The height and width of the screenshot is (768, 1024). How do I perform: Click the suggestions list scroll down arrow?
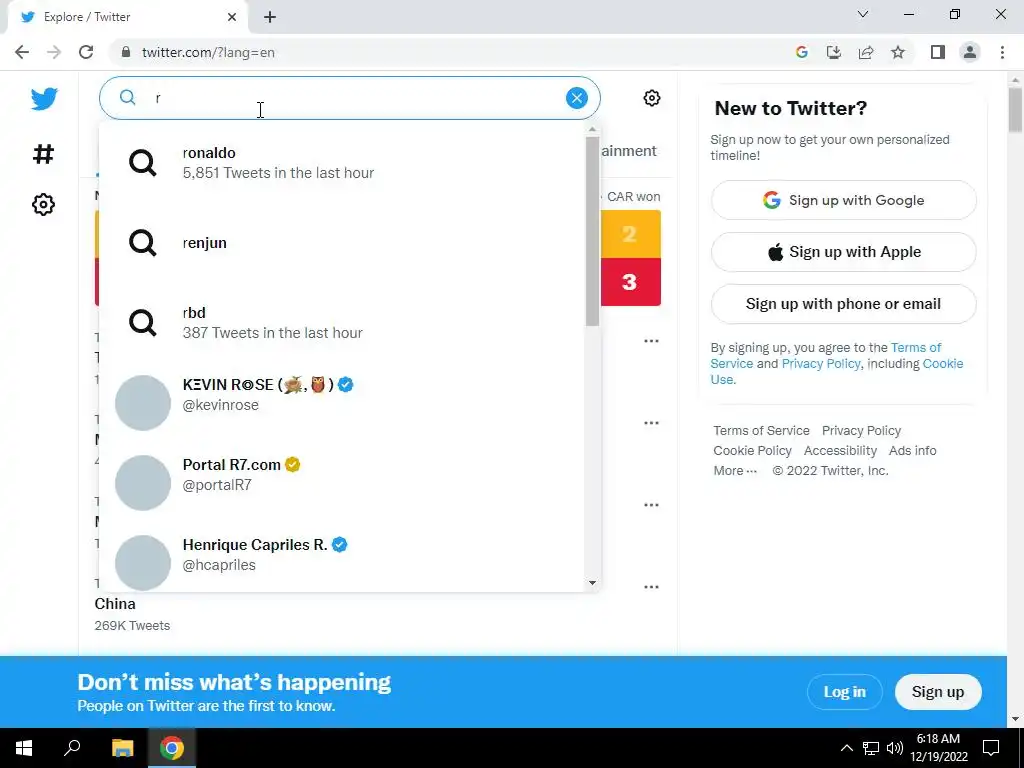point(592,583)
